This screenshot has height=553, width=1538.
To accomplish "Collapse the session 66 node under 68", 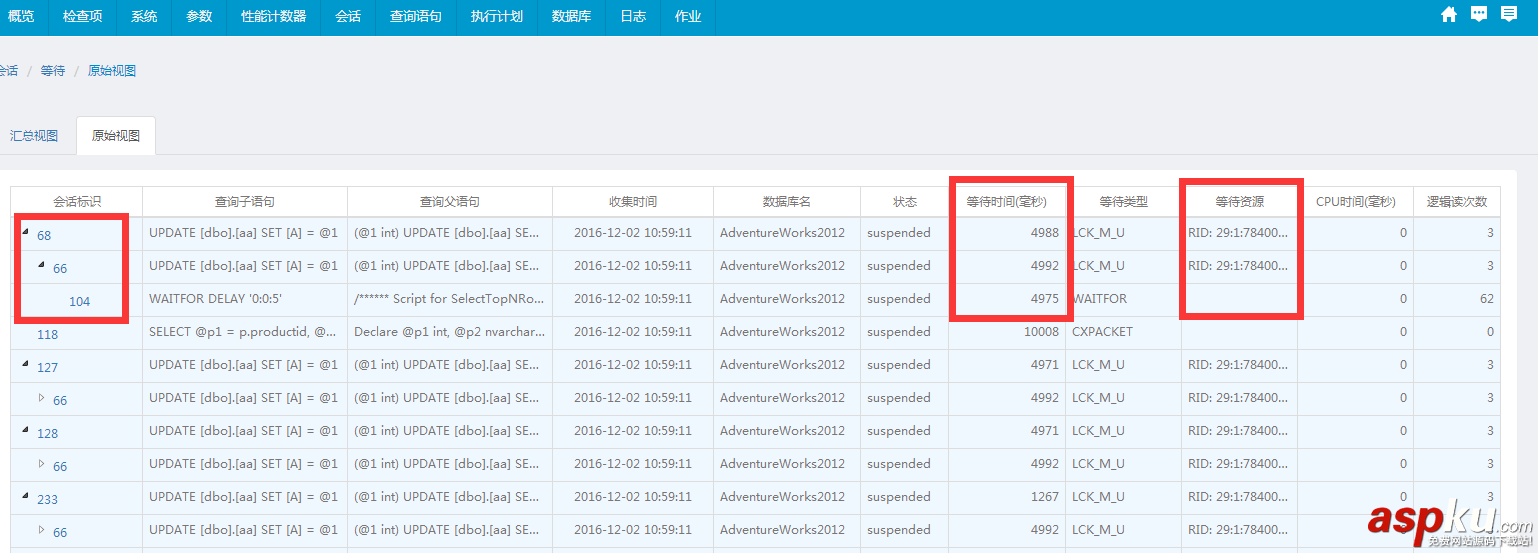I will click(42, 266).
